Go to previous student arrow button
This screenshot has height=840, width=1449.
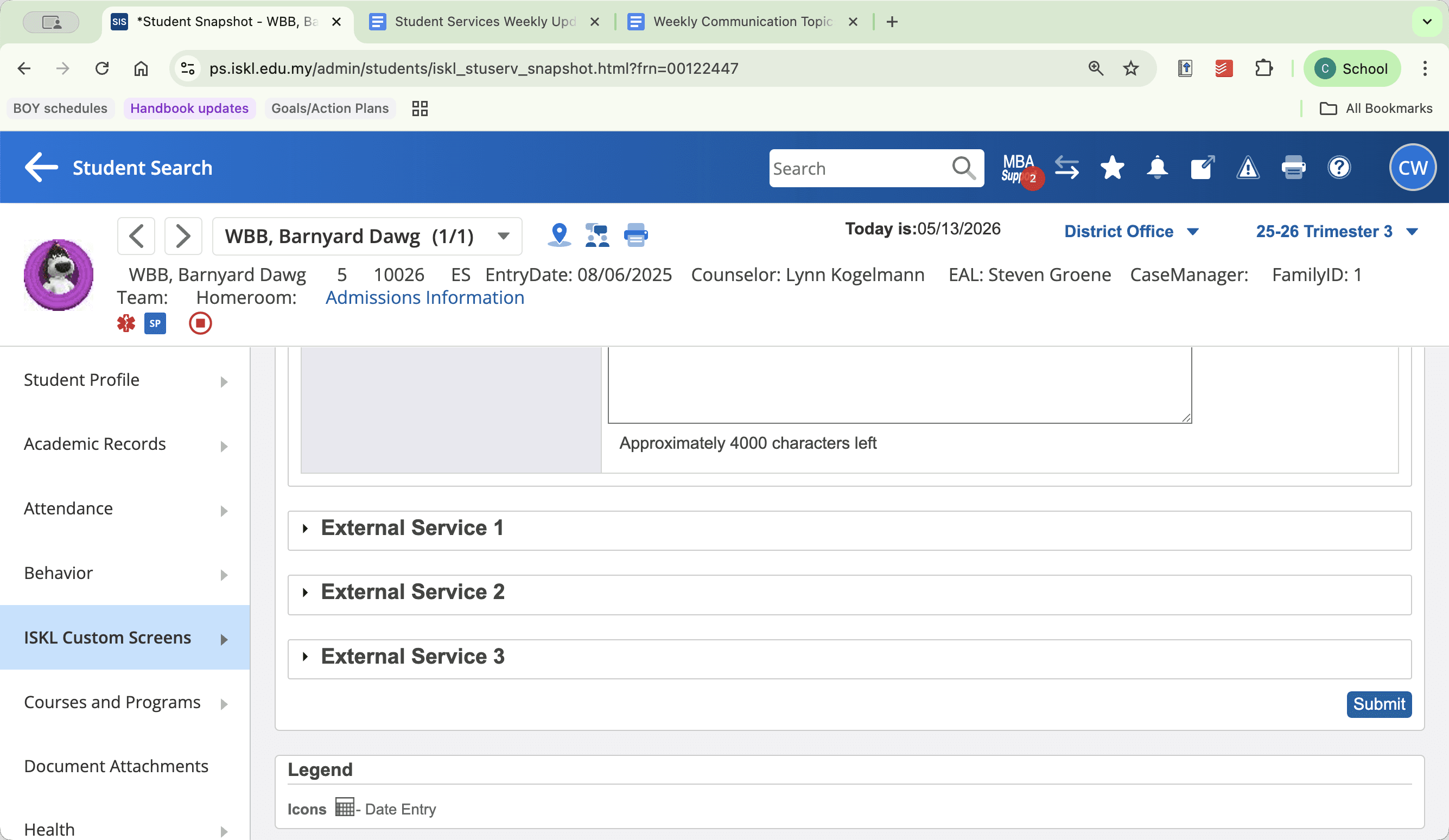pos(136,236)
